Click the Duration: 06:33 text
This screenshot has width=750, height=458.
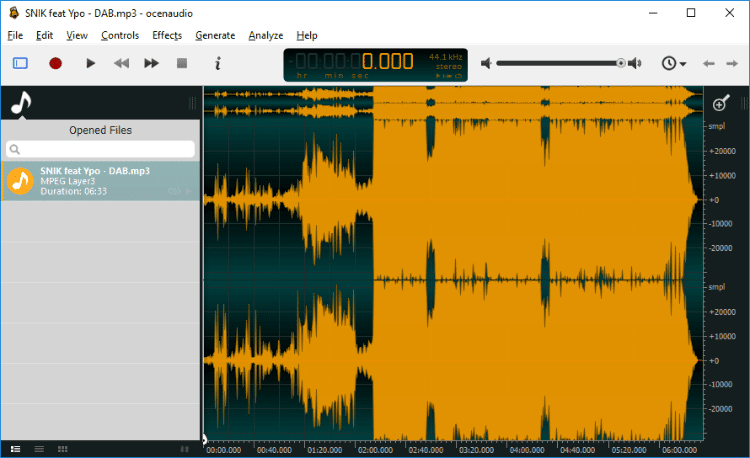74,191
